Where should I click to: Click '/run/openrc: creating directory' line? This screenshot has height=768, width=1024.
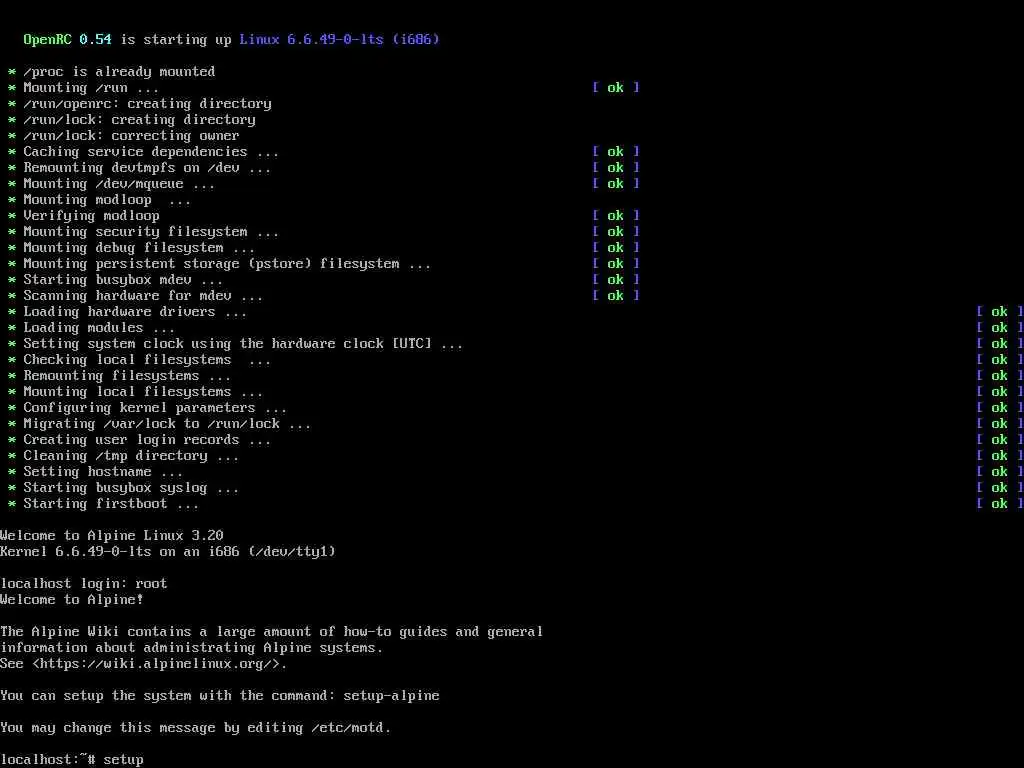pos(148,104)
